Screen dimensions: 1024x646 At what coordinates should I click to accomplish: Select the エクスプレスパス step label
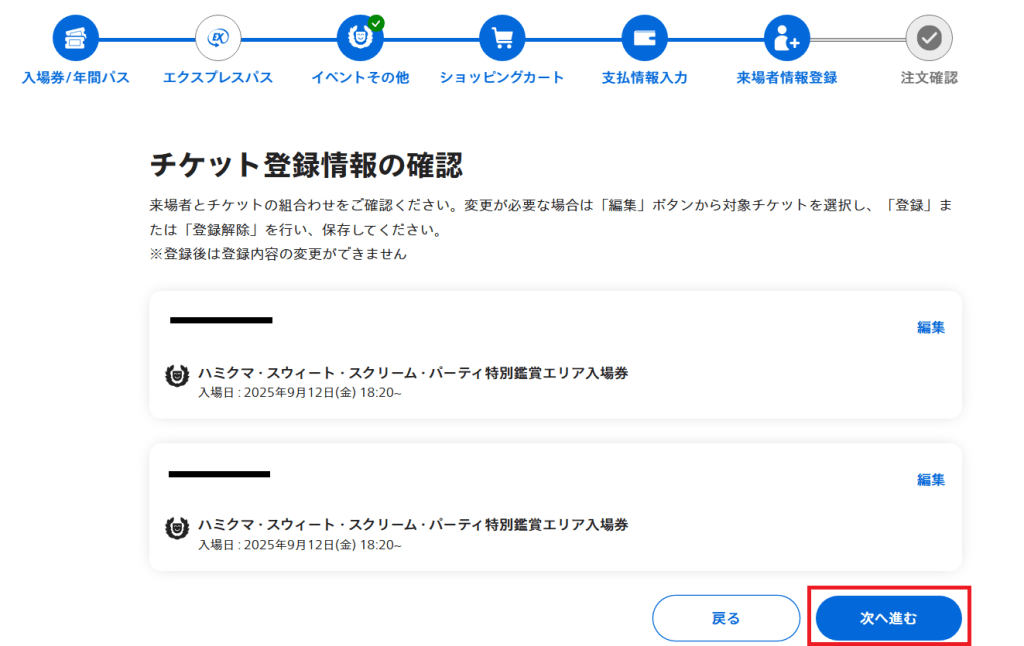(218, 78)
